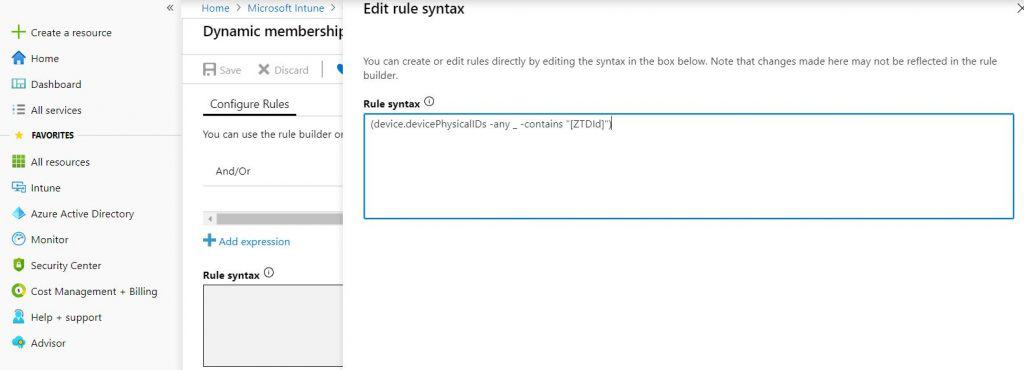1024x370 pixels.
Task: Click Home breadcrumb link
Action: click(x=216, y=8)
